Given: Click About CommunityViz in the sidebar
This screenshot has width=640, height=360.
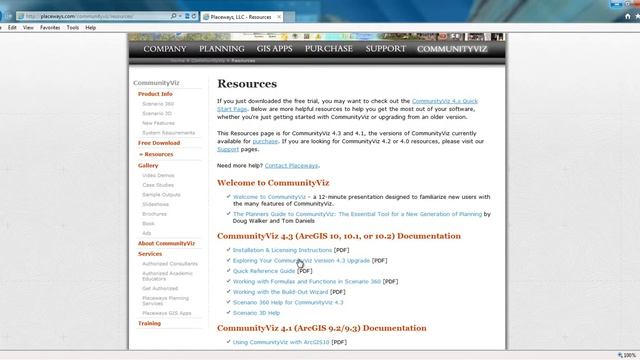Looking at the screenshot, I should 166,243.
